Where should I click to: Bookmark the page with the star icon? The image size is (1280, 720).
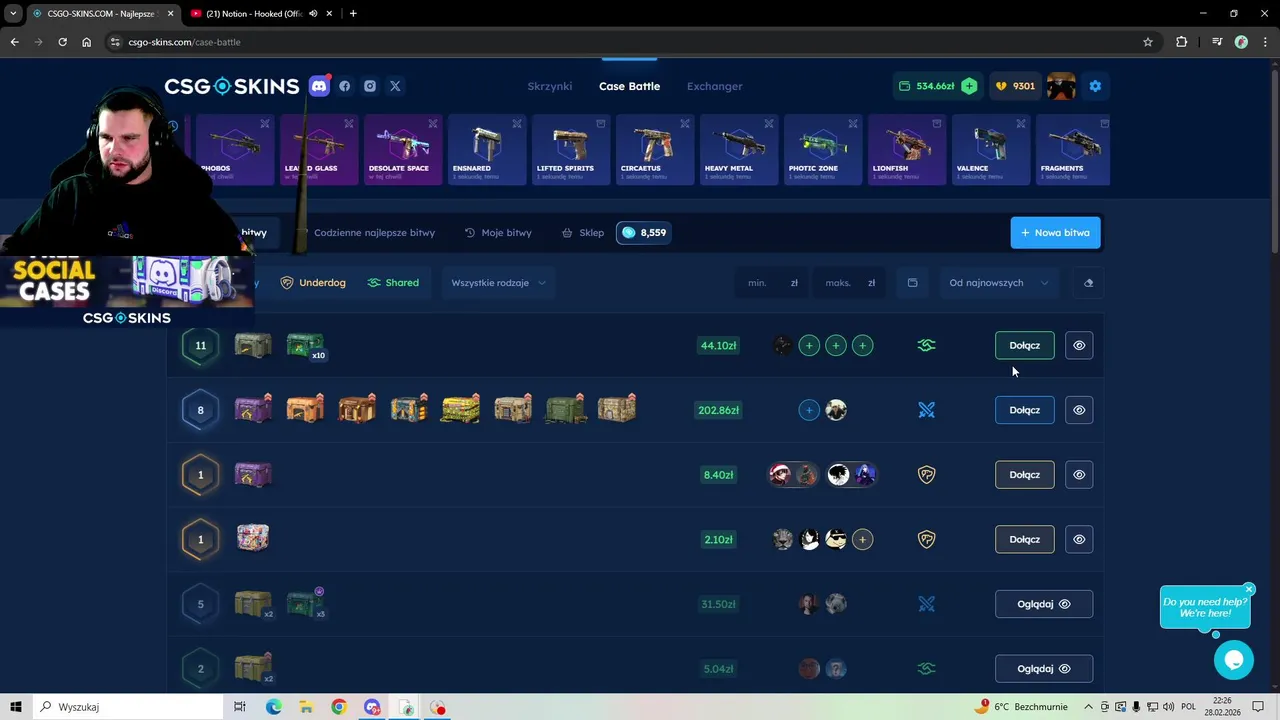1148,42
